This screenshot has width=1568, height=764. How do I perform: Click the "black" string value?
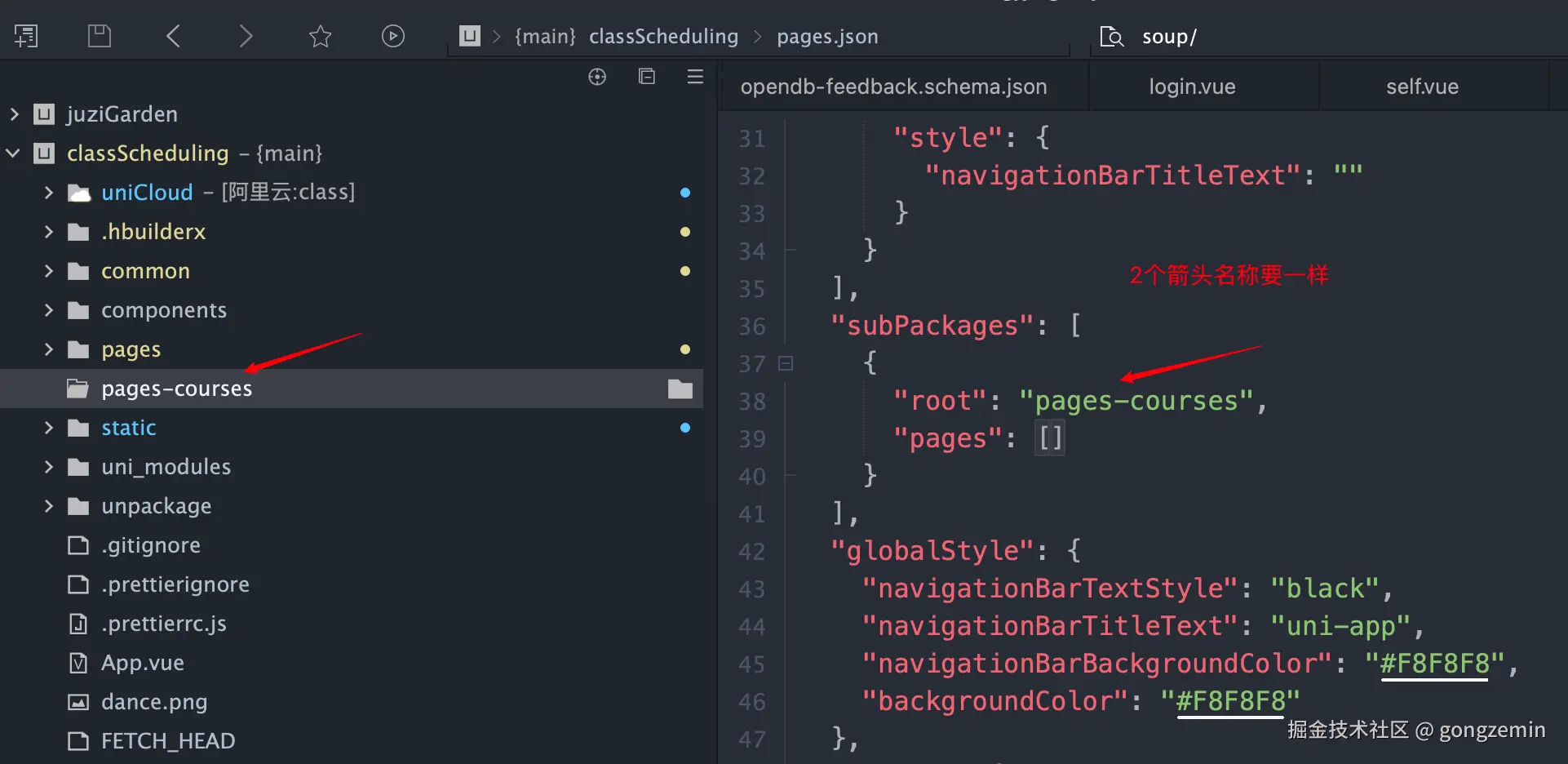click(x=1325, y=589)
